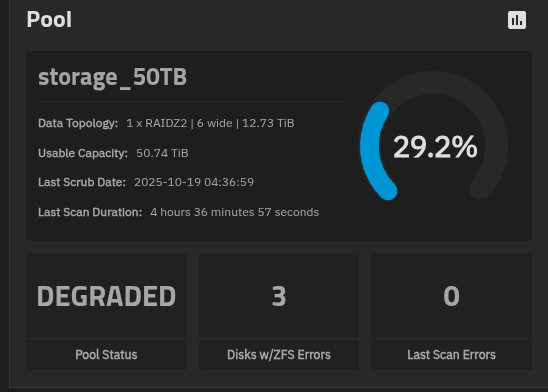Image resolution: width=548 pixels, height=392 pixels.
Task: Click the 0 last scan errors count
Action: tap(451, 296)
